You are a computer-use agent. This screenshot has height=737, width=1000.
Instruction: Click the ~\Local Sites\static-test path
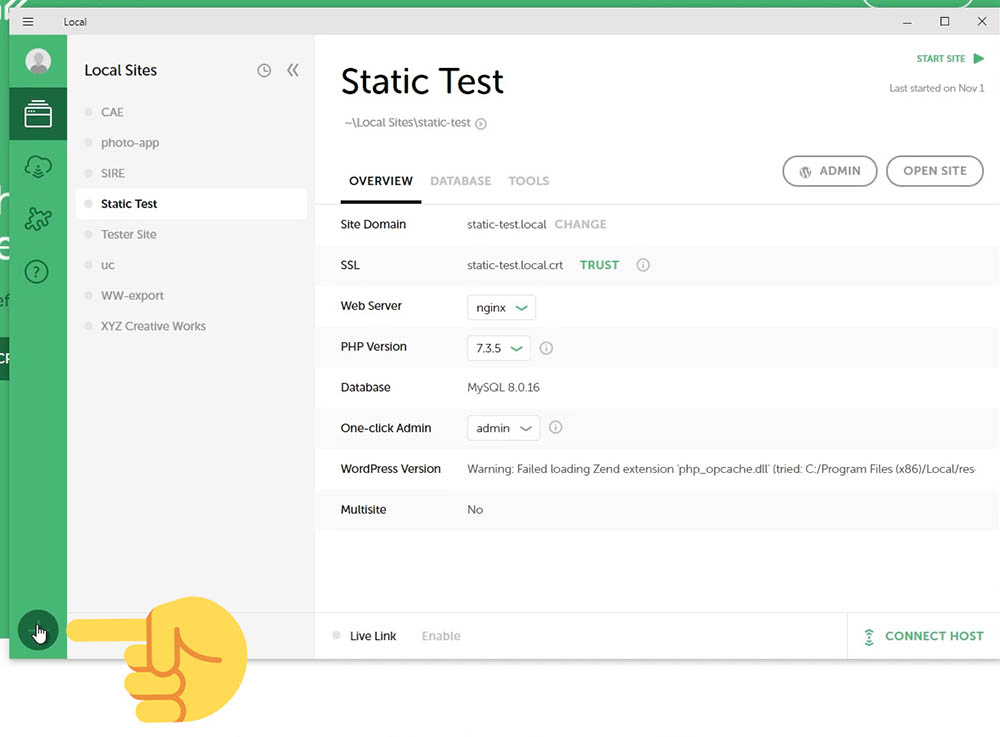pyautogui.click(x=408, y=122)
